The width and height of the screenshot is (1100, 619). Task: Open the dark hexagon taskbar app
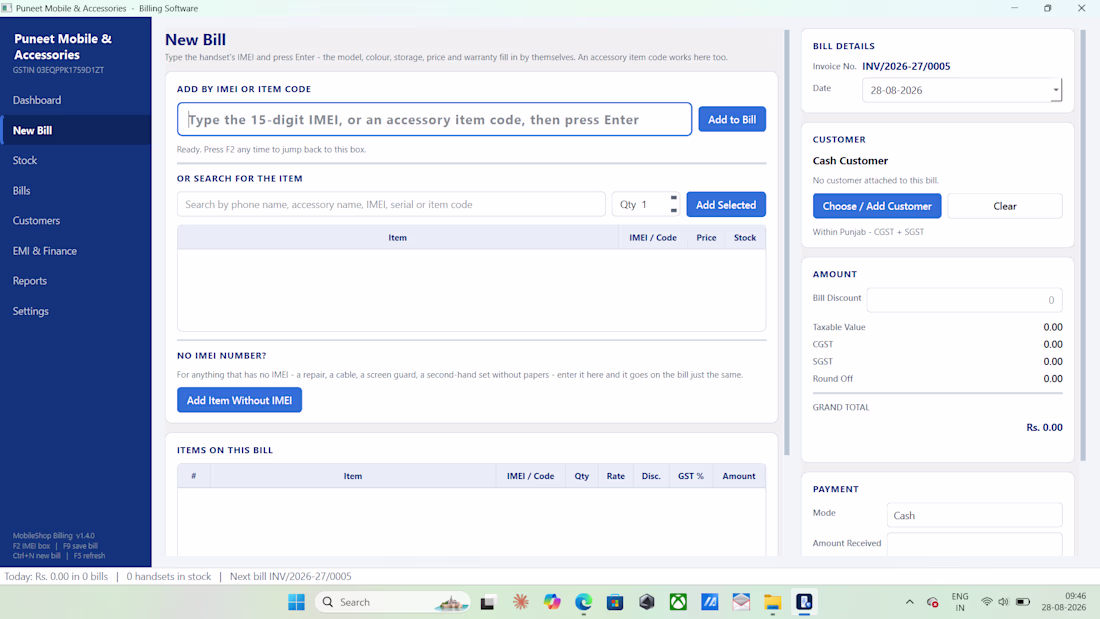(647, 602)
